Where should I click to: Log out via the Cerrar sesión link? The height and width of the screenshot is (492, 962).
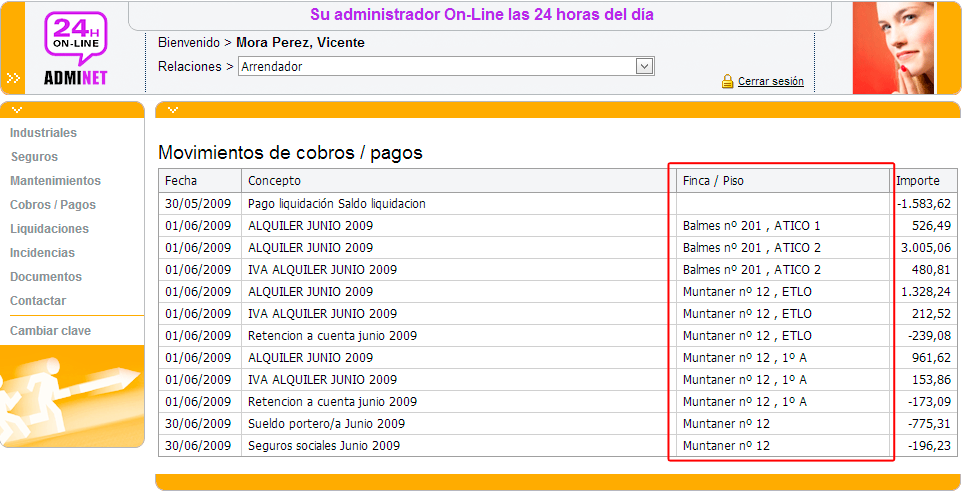pyautogui.click(x=770, y=82)
